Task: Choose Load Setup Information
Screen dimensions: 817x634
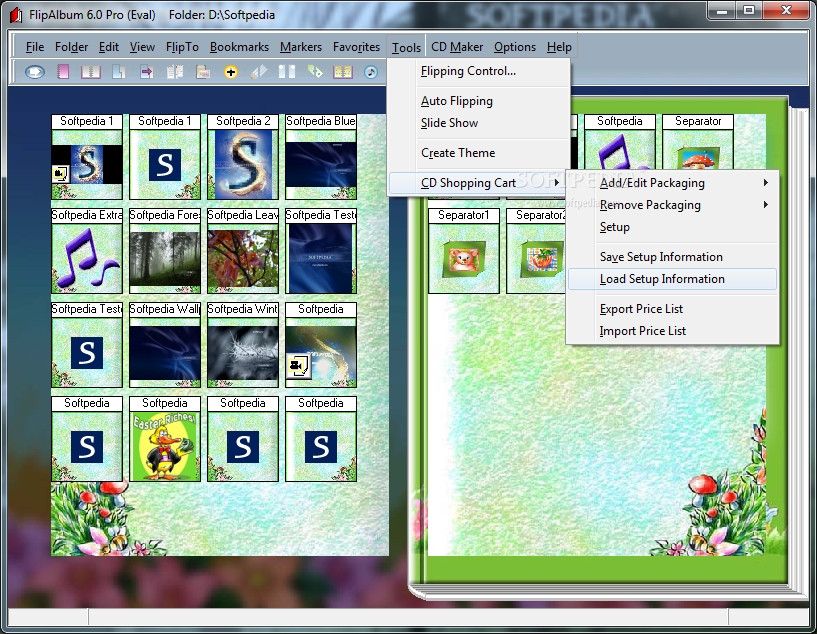Action: coord(673,279)
